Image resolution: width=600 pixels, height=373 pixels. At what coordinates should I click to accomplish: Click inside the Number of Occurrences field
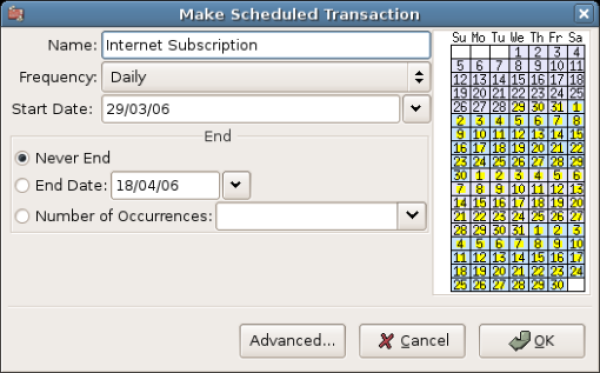307,216
